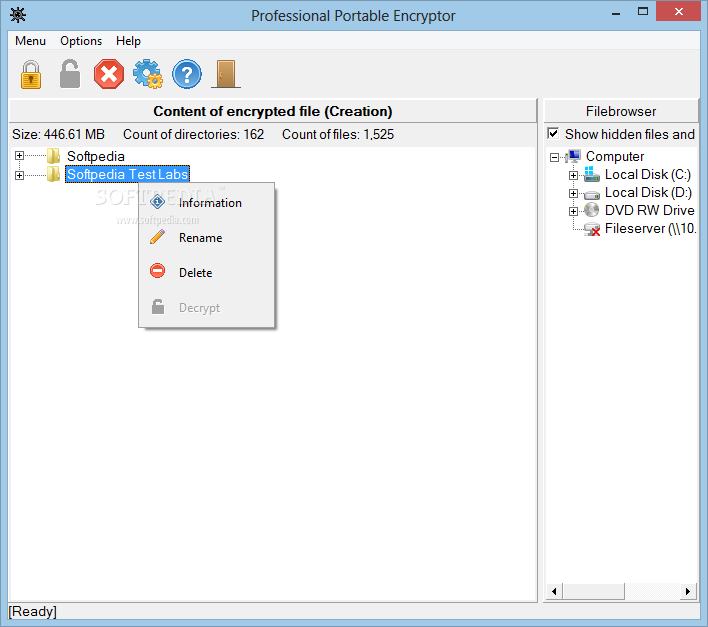The height and width of the screenshot is (627, 708).
Task: Open help via the question mark icon
Action: 187,74
